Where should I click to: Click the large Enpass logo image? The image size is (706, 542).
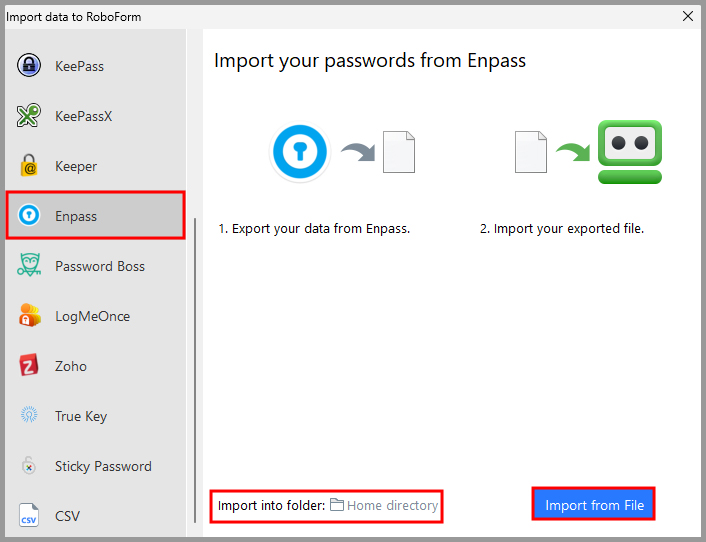pos(300,152)
